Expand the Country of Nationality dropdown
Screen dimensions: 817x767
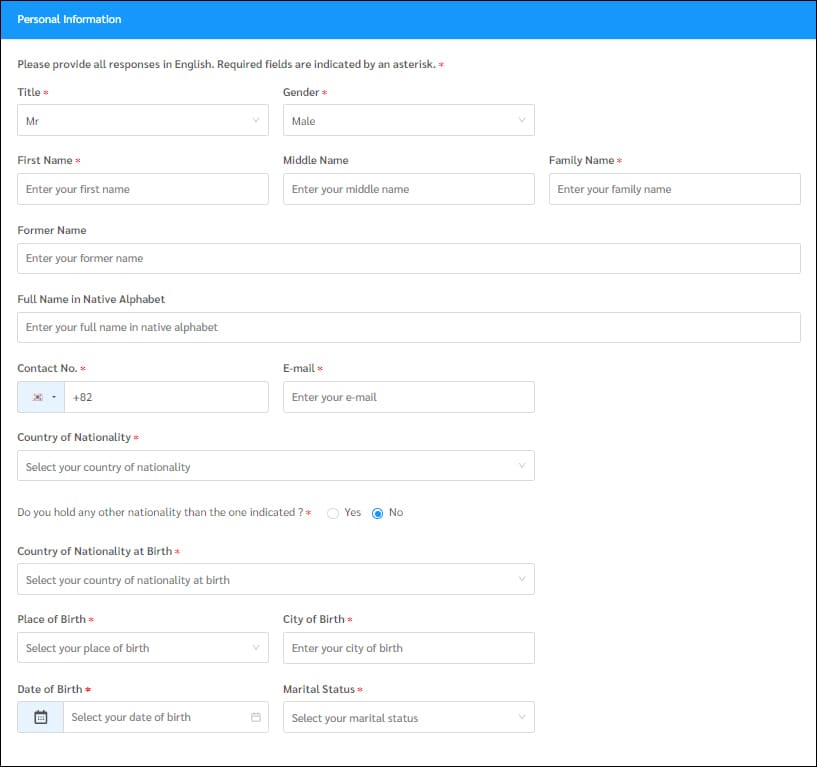coord(276,466)
